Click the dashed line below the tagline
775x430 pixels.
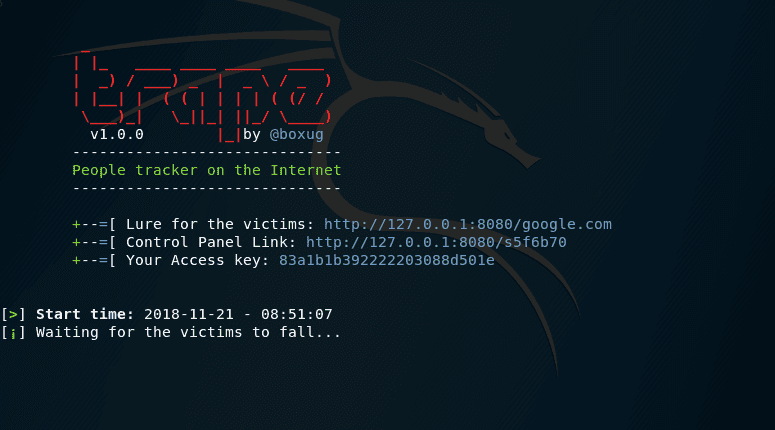pyautogui.click(x=207, y=188)
